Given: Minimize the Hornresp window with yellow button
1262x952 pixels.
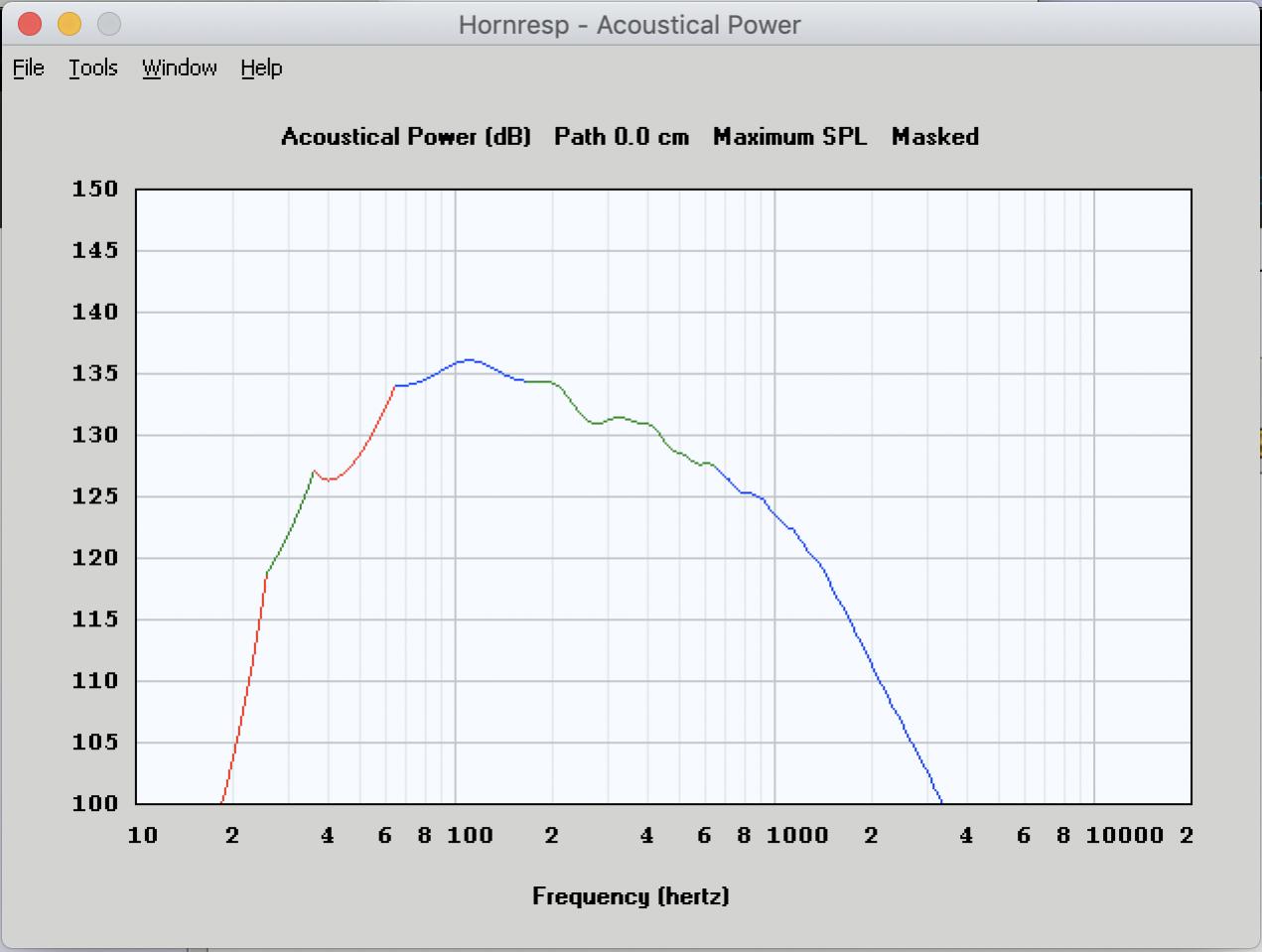Looking at the screenshot, I should (x=70, y=24).
